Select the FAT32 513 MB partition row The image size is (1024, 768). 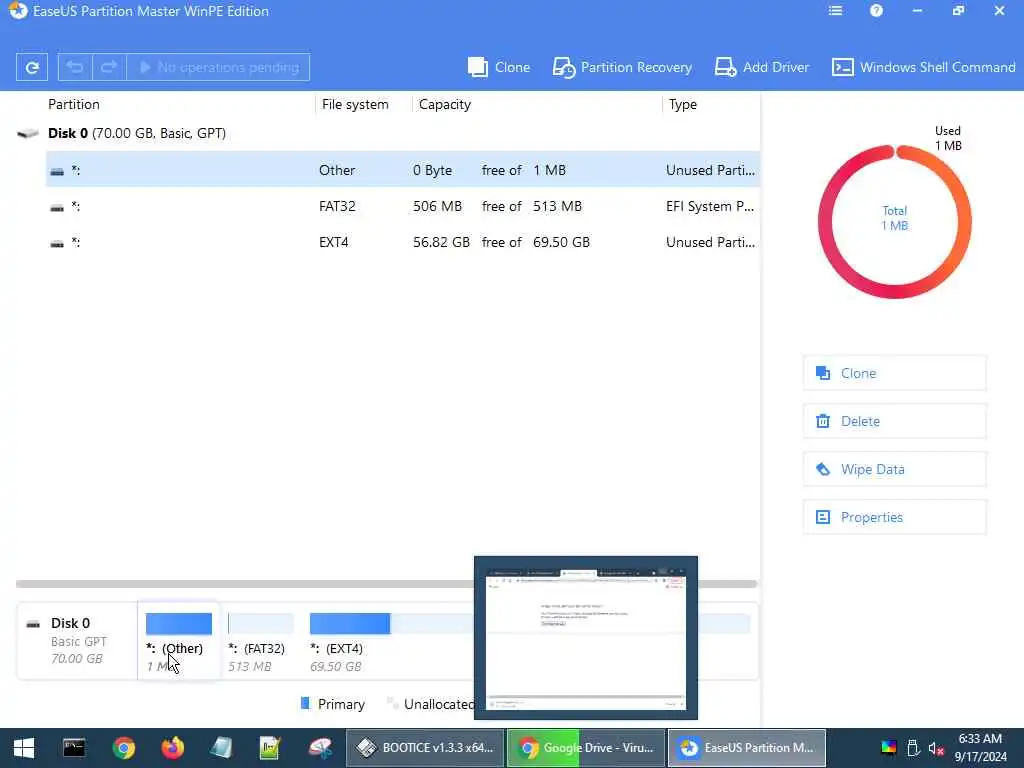402,206
